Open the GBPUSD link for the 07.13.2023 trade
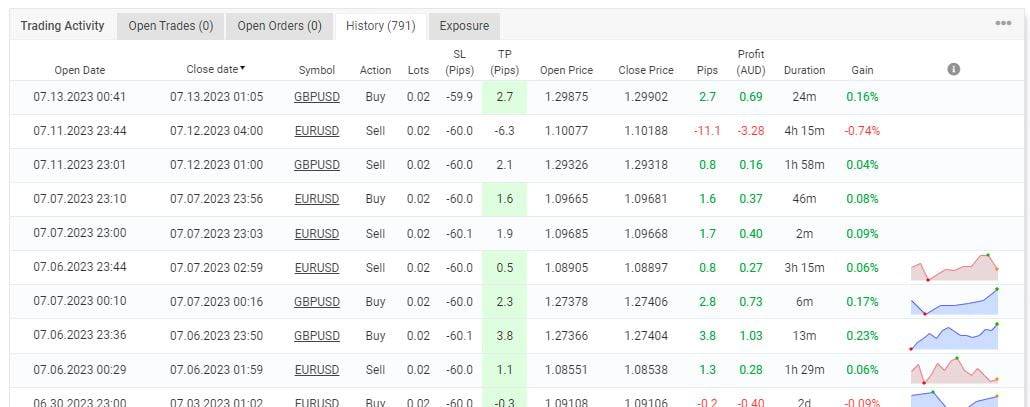The width and height of the screenshot is (1030, 407). (316, 97)
